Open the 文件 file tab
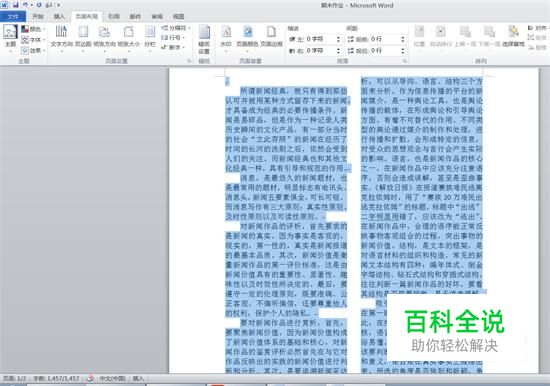The image size is (550, 386). point(13,16)
